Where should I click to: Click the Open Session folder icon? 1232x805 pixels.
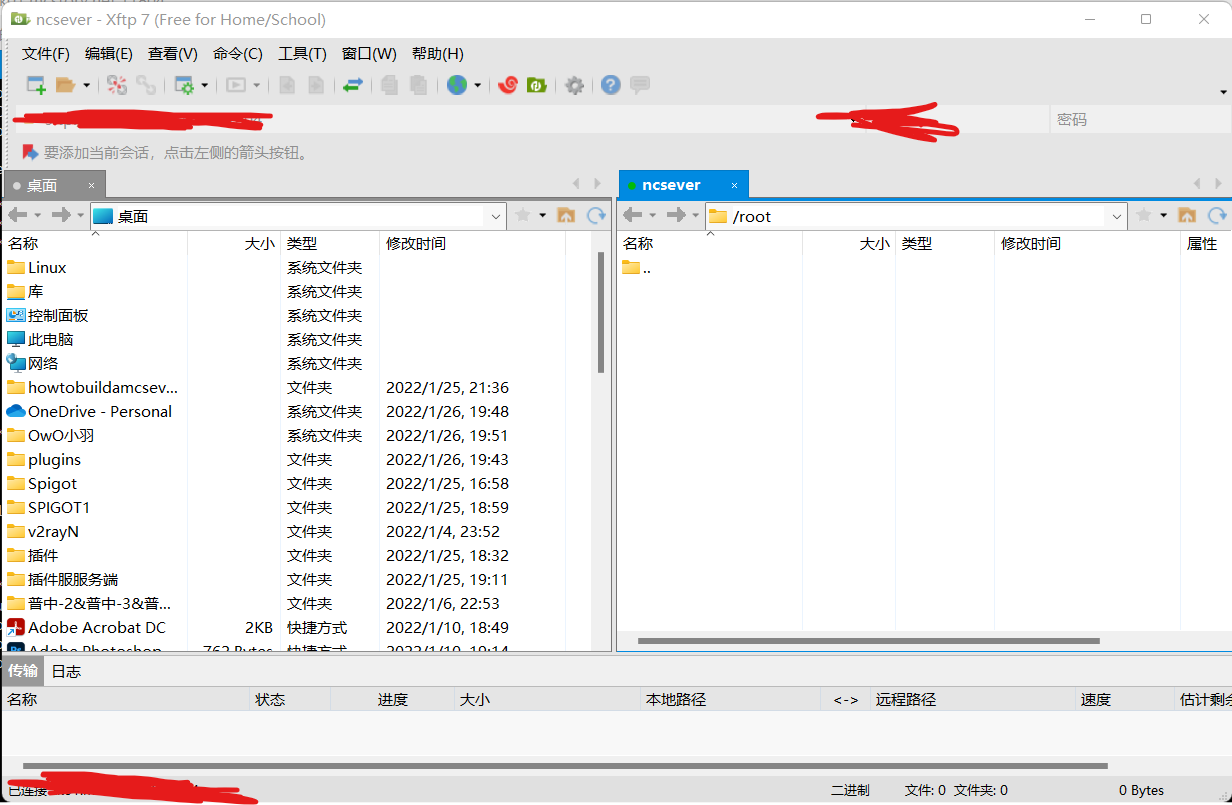(x=66, y=85)
